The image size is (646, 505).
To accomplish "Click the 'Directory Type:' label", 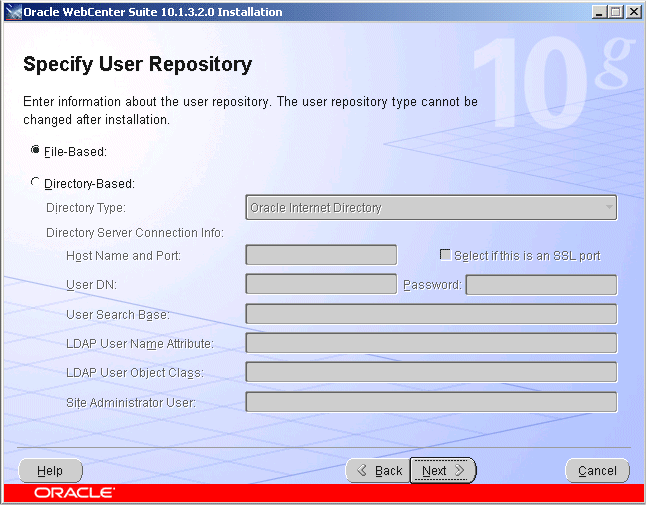I will click(86, 208).
